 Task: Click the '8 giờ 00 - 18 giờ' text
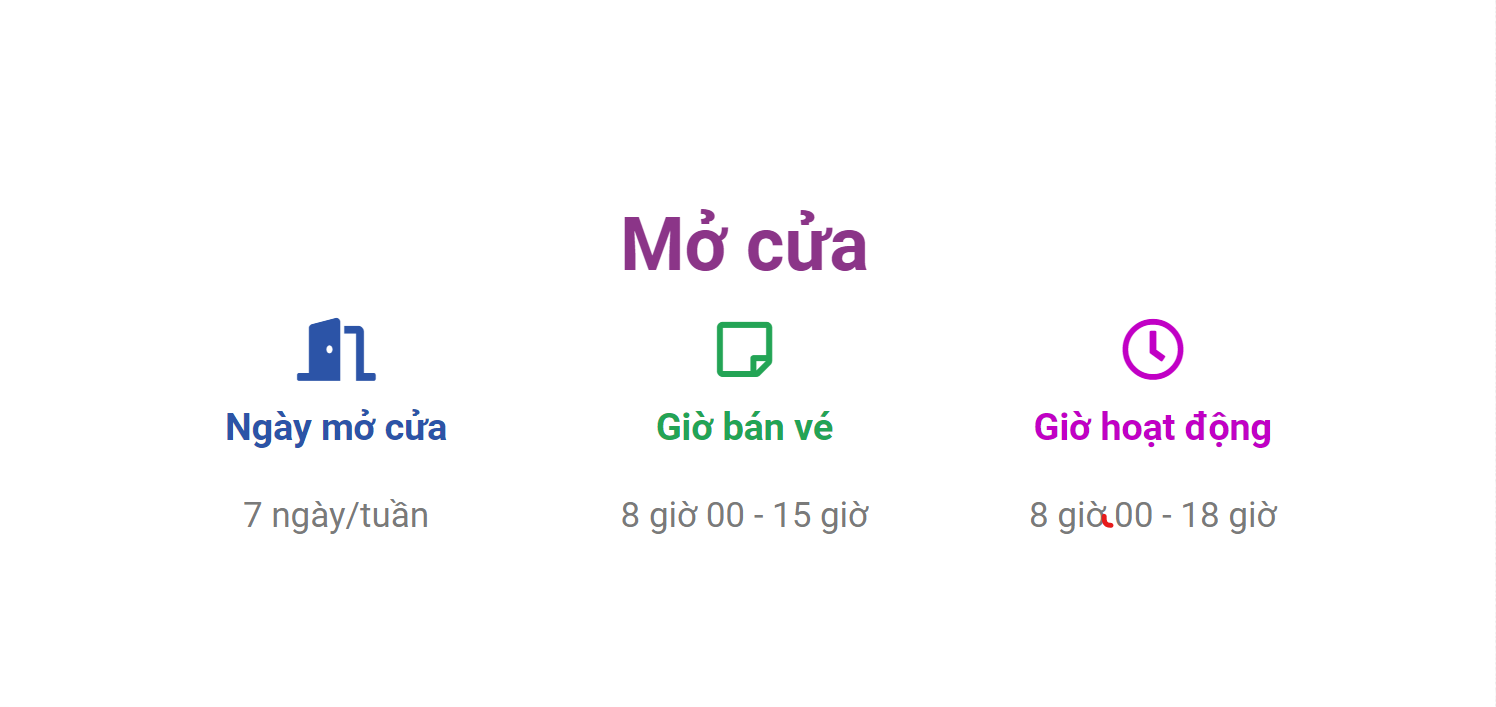coord(1152,515)
